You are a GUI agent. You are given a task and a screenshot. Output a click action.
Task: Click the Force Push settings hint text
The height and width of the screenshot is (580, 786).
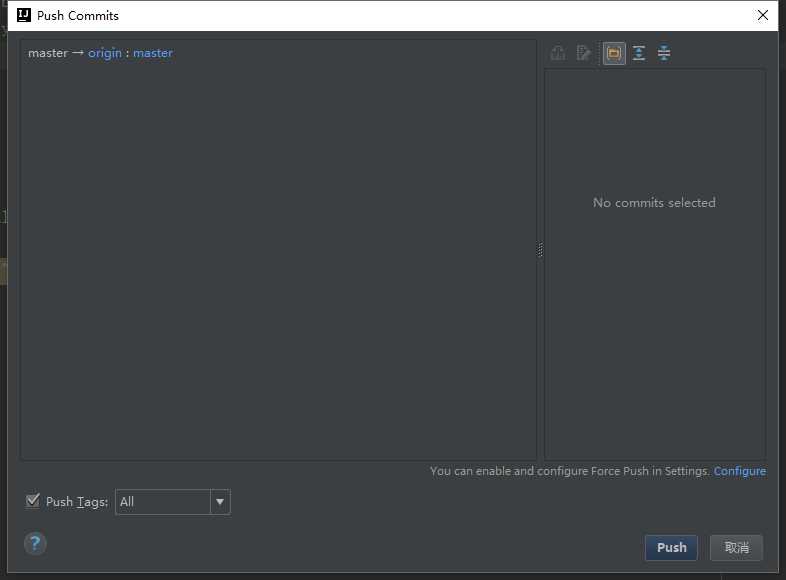pos(570,471)
